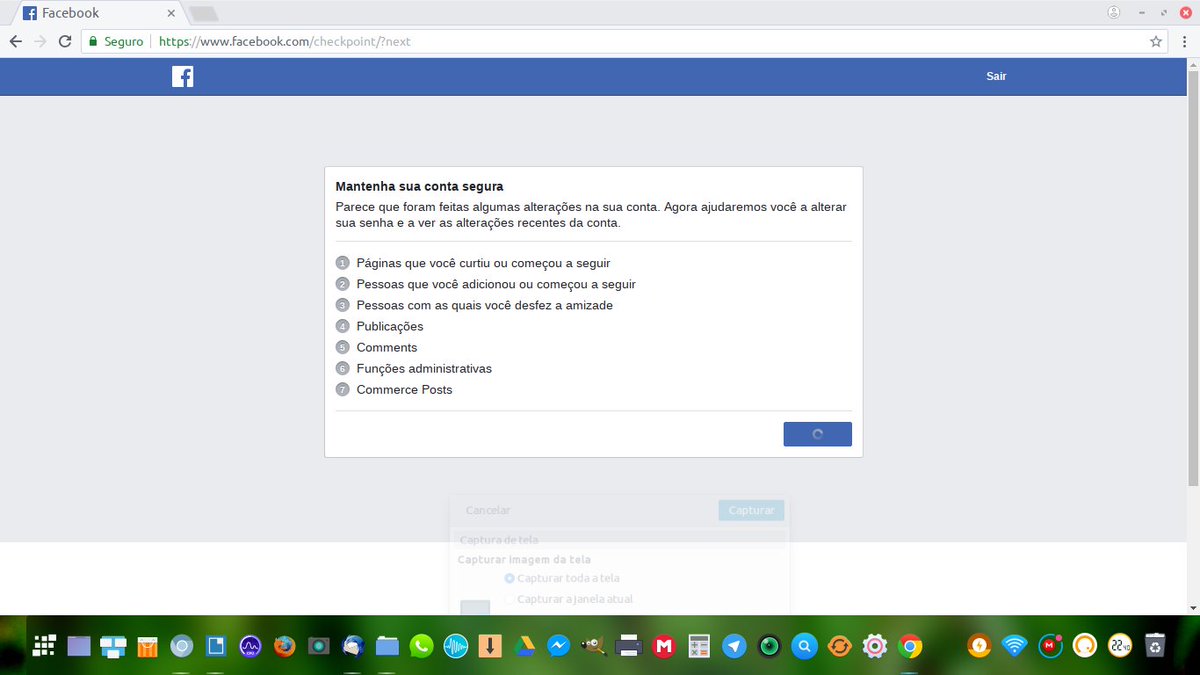Image resolution: width=1200 pixels, height=675 pixels.
Task: Open the file manager folder in dock
Action: (387, 646)
